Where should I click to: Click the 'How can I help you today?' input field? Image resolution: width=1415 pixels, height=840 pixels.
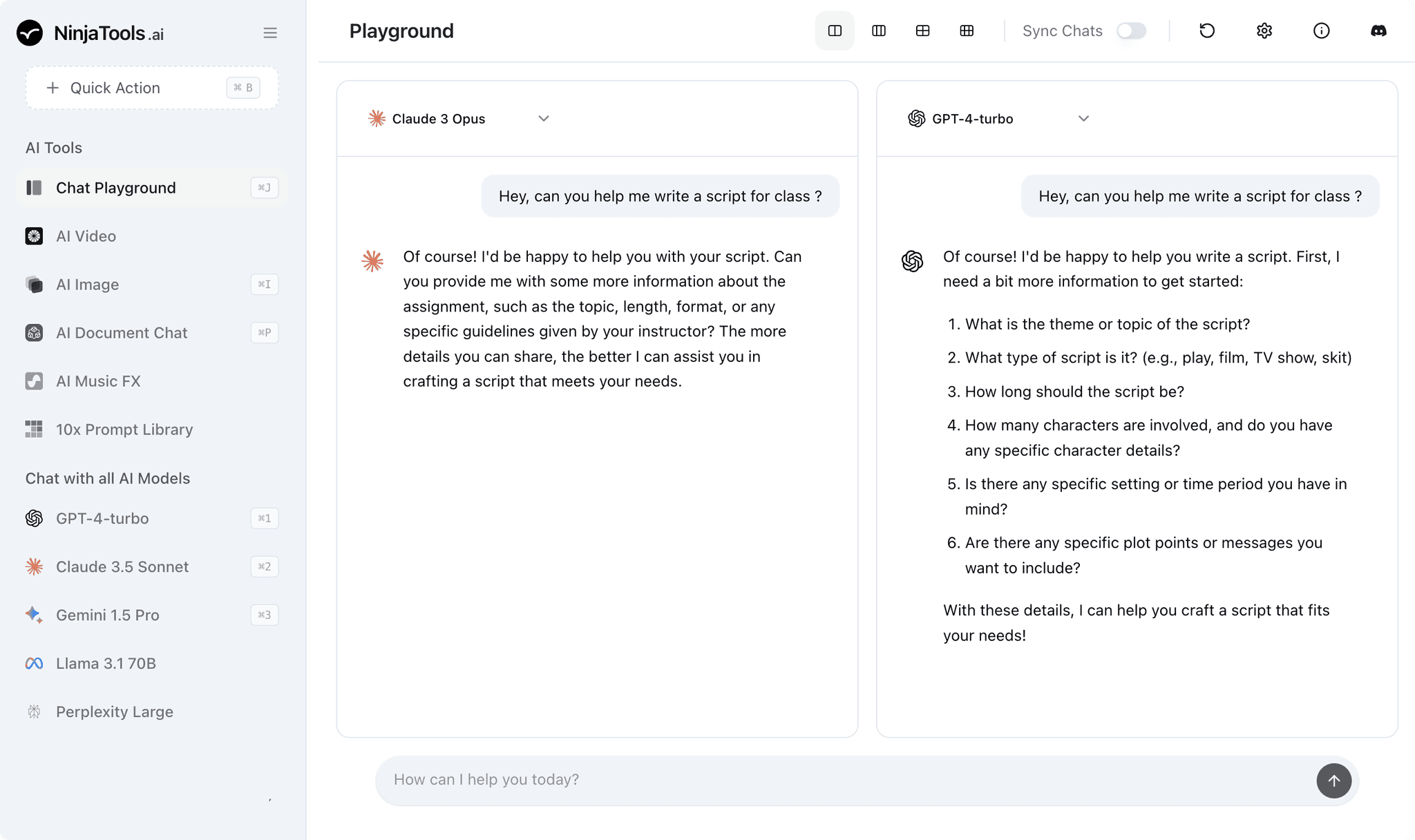(760, 779)
